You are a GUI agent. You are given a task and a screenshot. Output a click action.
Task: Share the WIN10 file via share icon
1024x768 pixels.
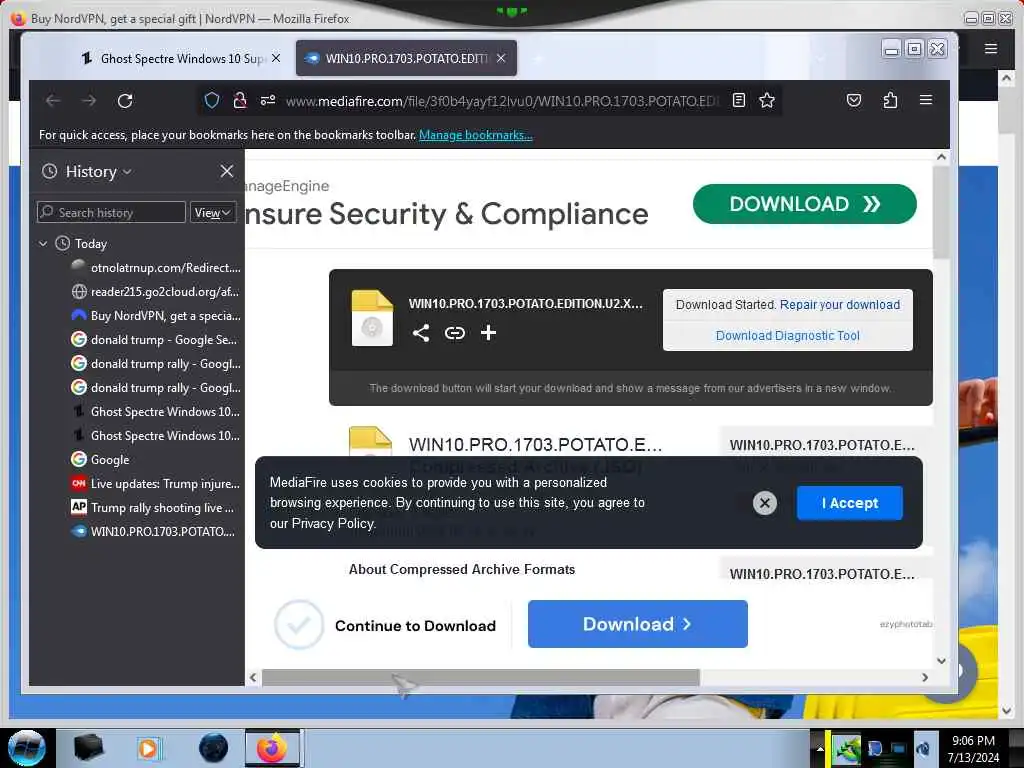(421, 333)
